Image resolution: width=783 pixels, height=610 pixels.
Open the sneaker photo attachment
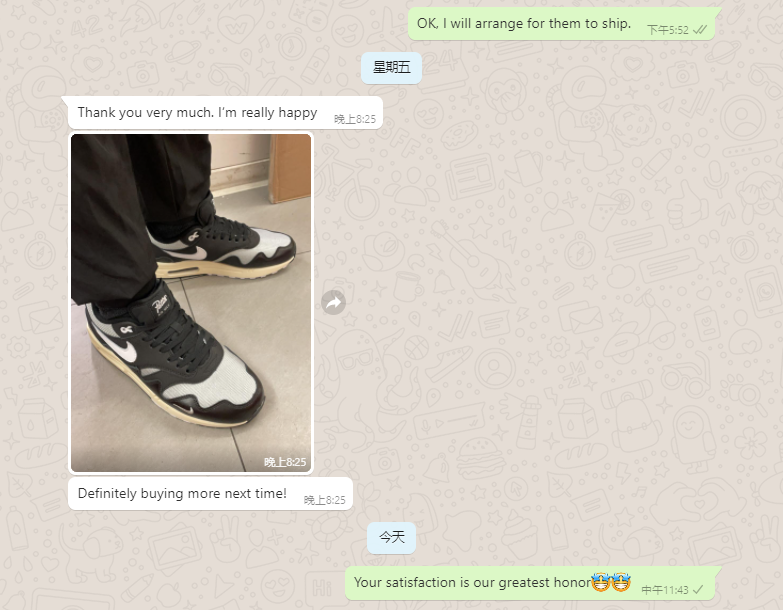pyautogui.click(x=191, y=303)
